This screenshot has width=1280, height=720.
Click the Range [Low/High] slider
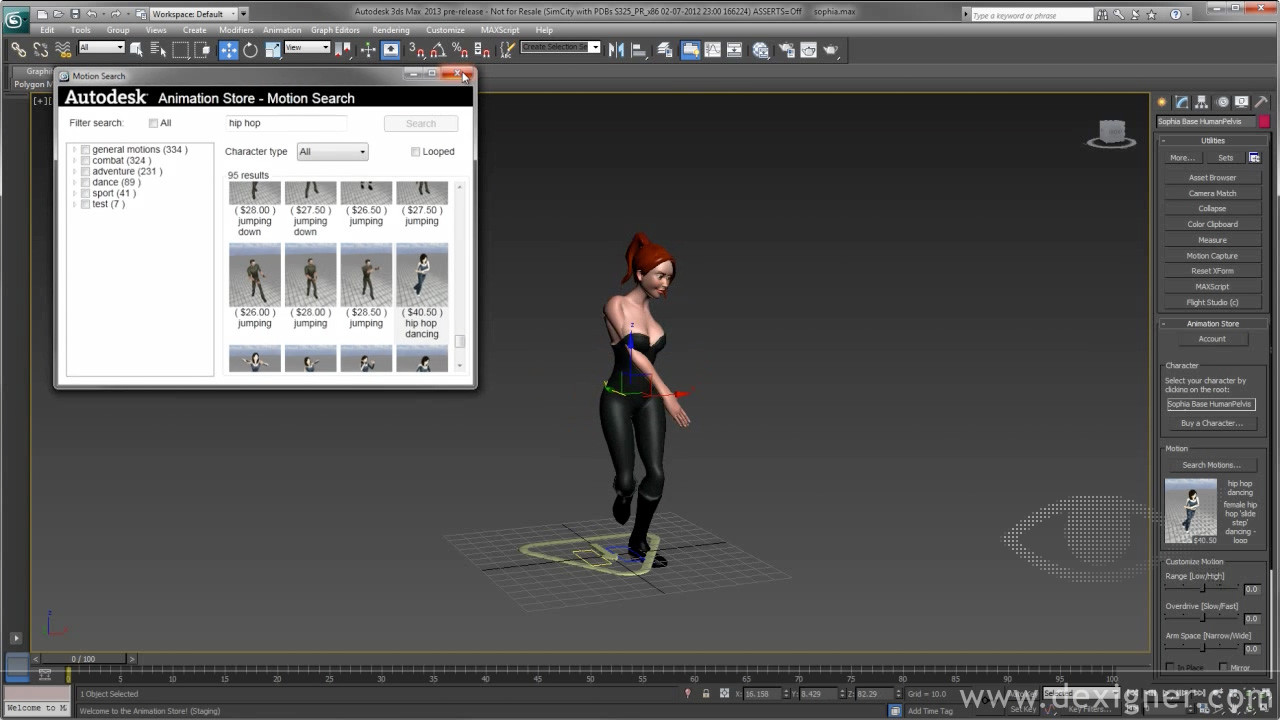click(x=1202, y=589)
